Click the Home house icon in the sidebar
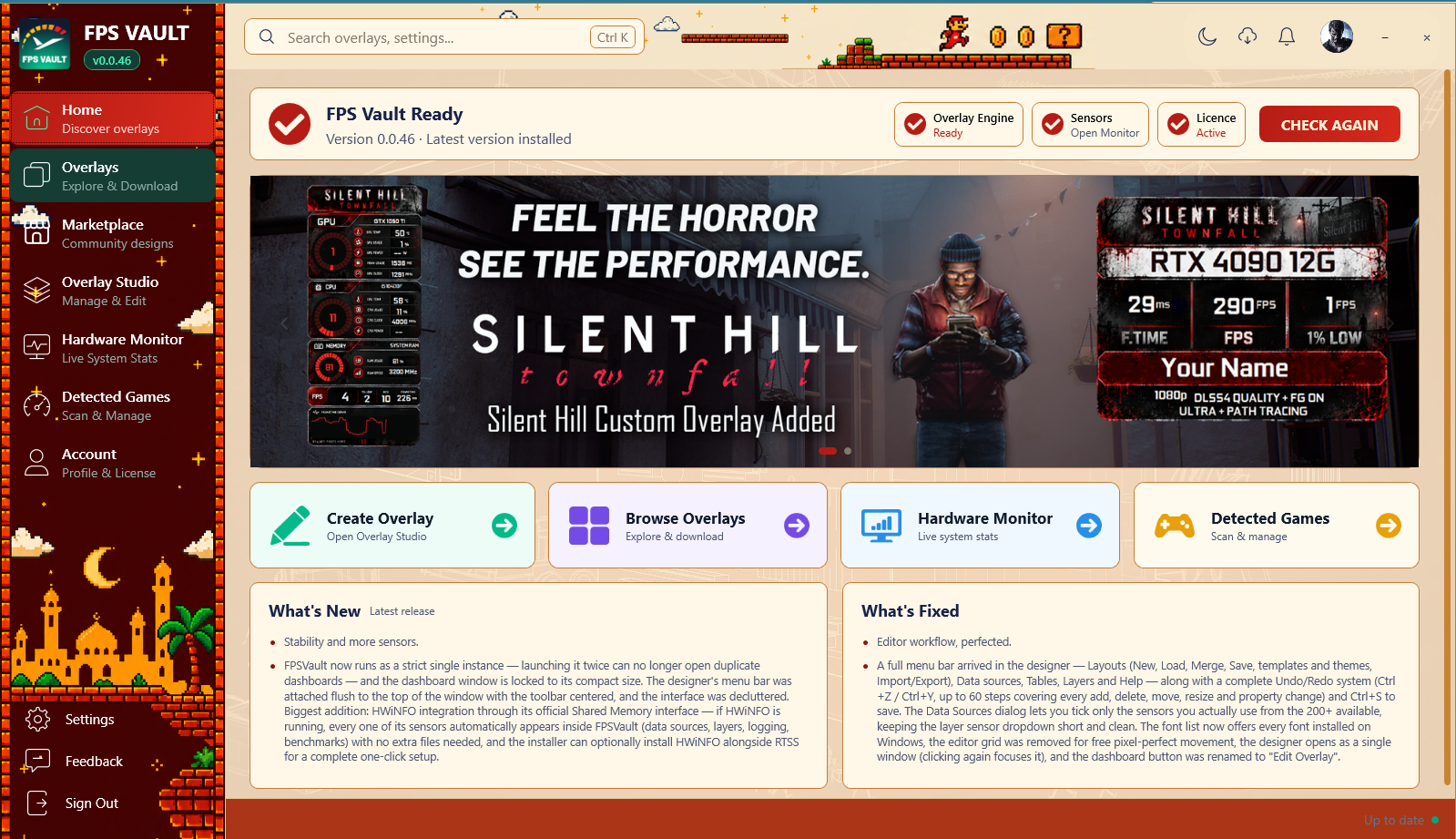 [x=36, y=118]
